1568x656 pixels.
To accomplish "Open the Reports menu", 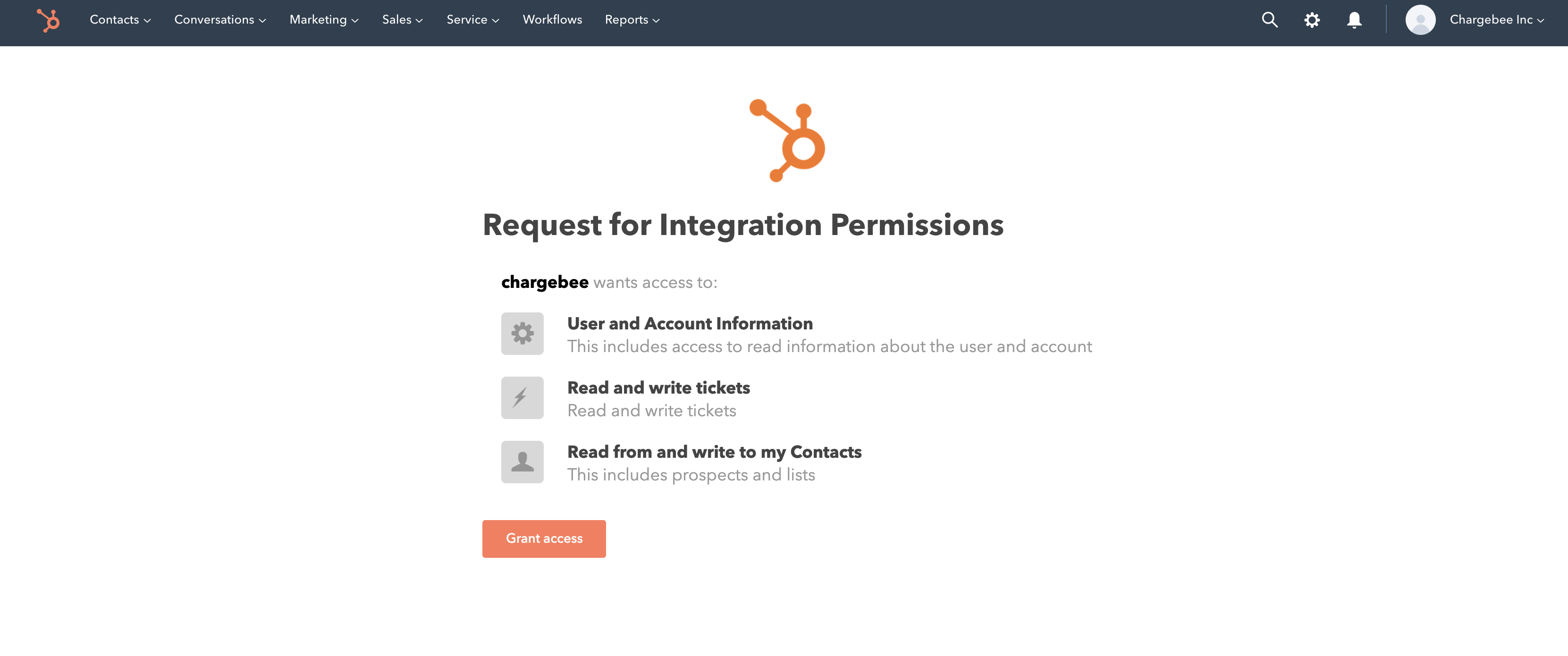I will pyautogui.click(x=632, y=20).
